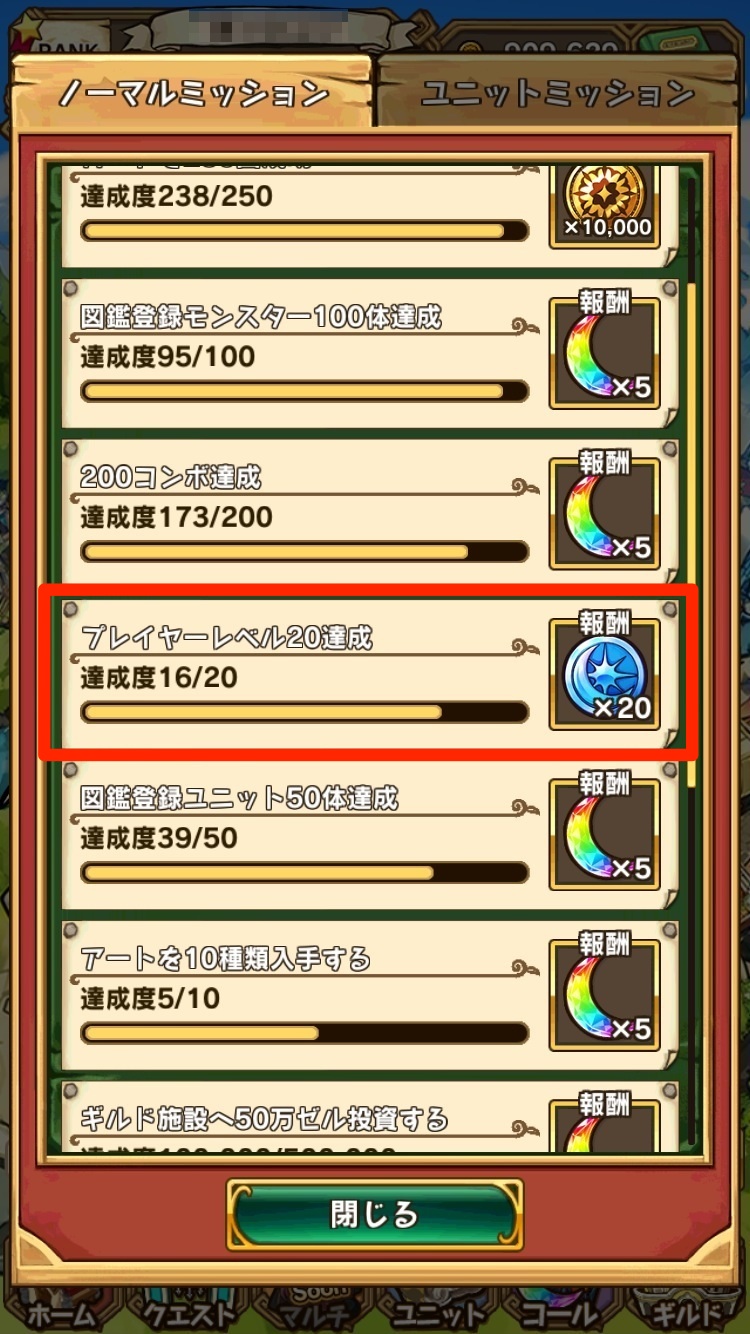This screenshot has height=1334, width=750.
Task: Tap rainbow crescent reward for 200コンボ達成
Action: [605, 514]
